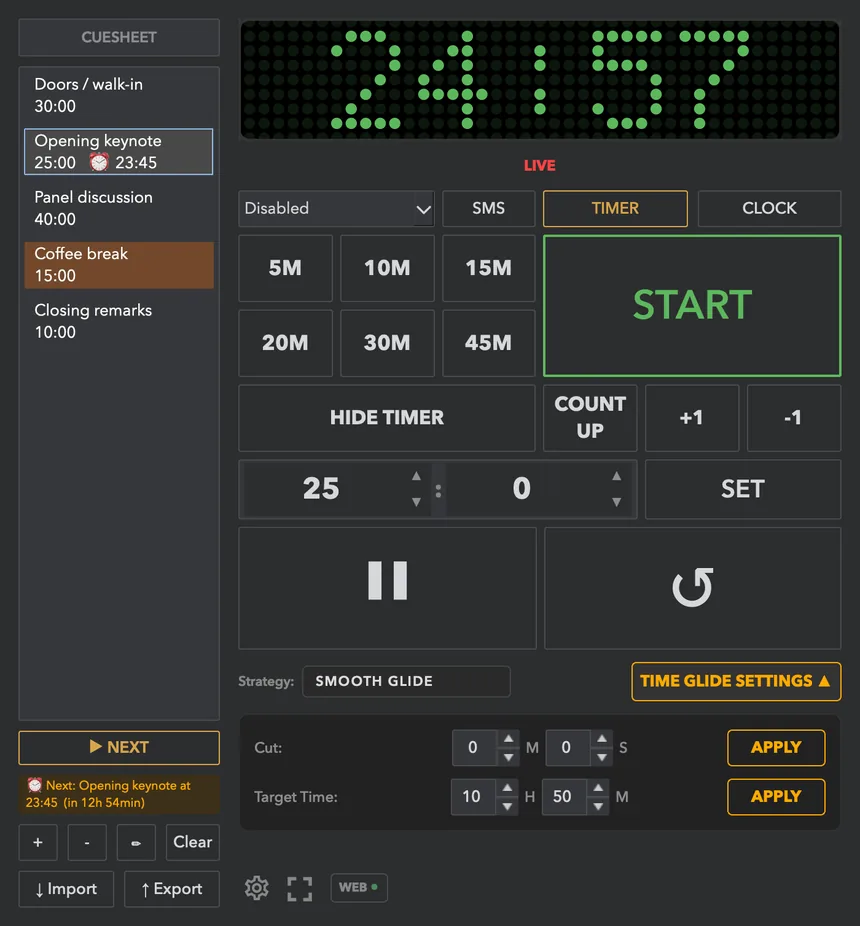Image resolution: width=860 pixels, height=926 pixels.
Task: Select the Doors / walk-in cue
Action: (x=119, y=95)
